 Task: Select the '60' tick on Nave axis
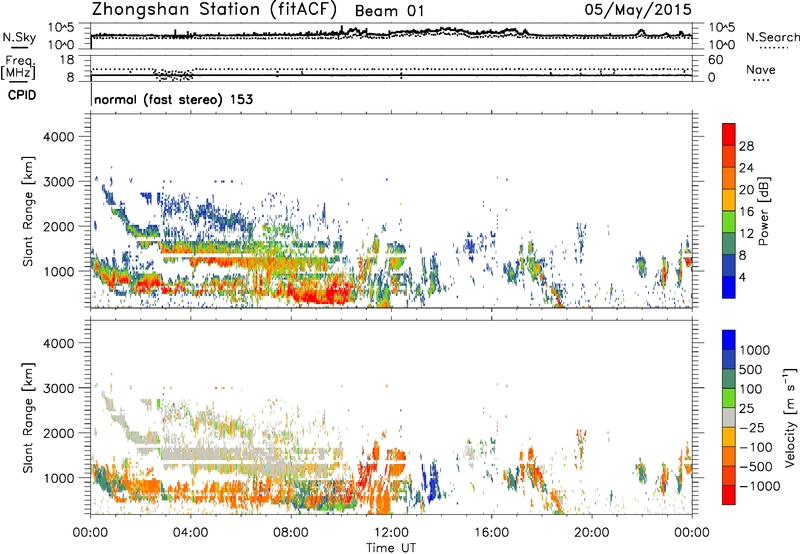(715, 60)
